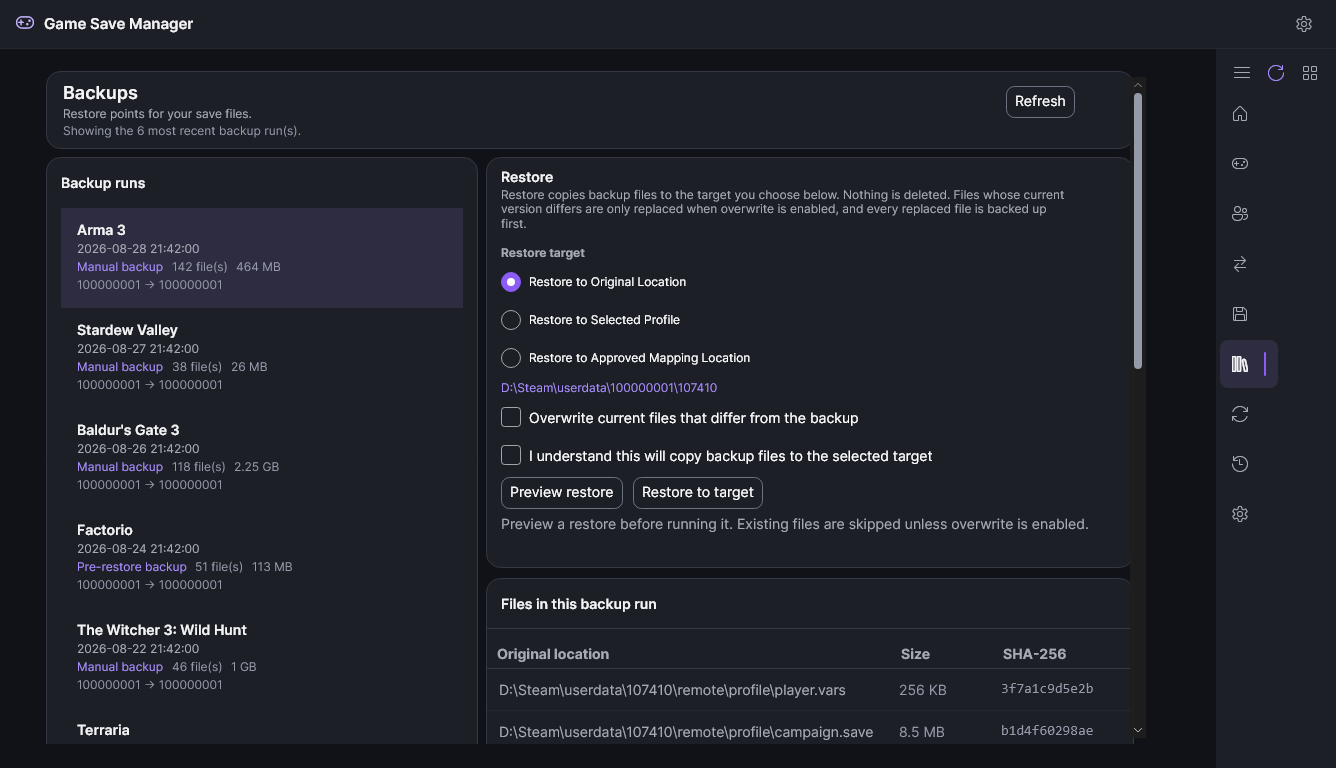Select the Baldur's Gate 3 backup run
Viewport: 1336px width, 768px height.
point(262,458)
